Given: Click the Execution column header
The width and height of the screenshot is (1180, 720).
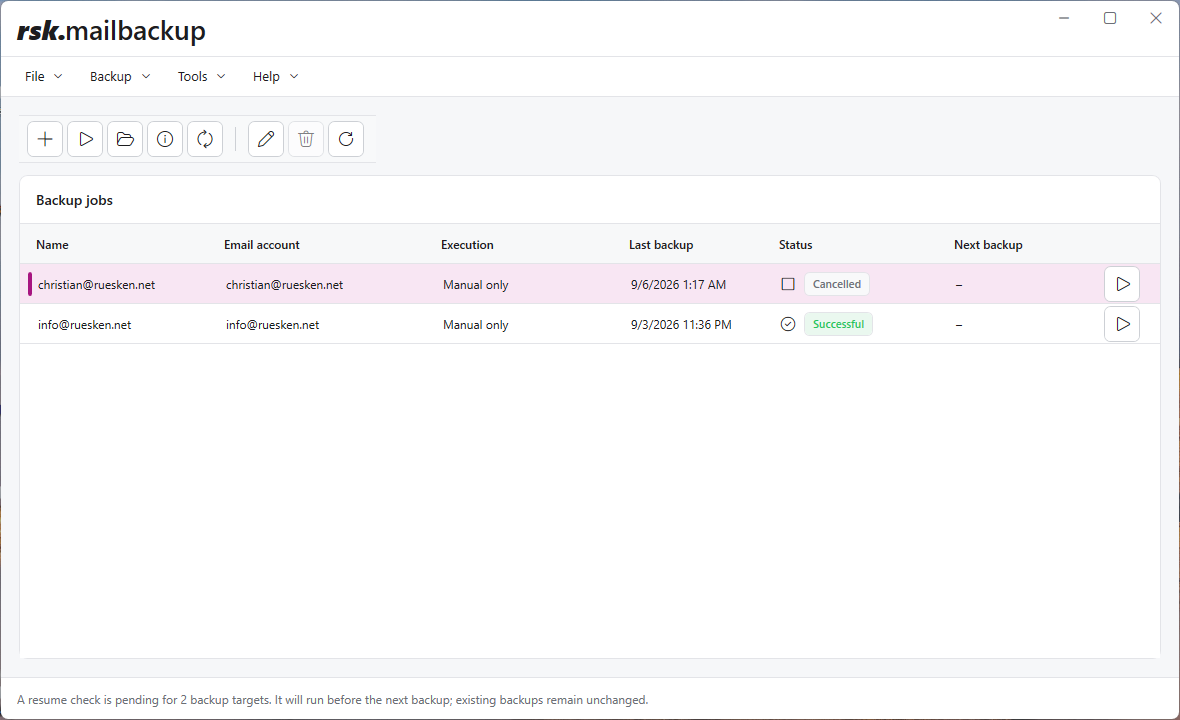Looking at the screenshot, I should (467, 245).
